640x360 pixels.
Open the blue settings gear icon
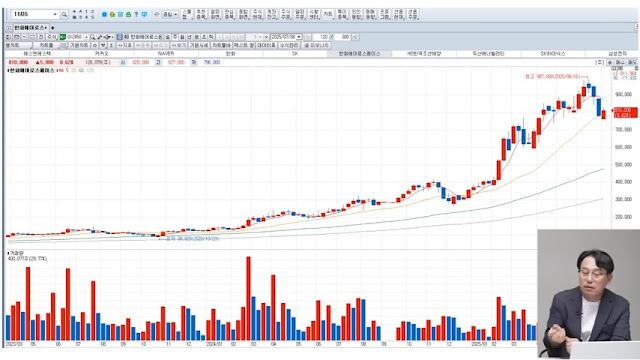(104, 14)
